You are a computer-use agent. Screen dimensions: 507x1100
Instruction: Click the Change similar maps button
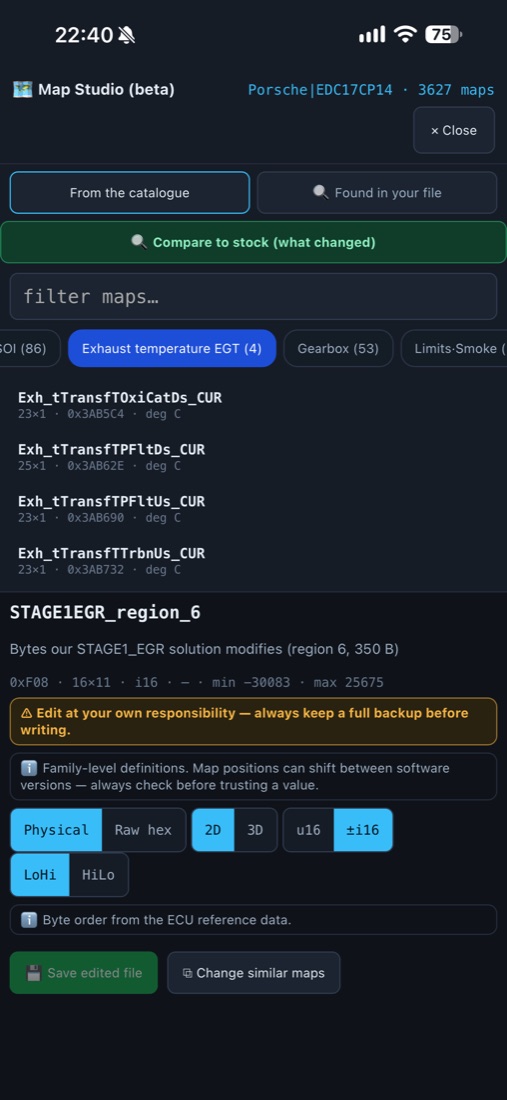coord(254,973)
